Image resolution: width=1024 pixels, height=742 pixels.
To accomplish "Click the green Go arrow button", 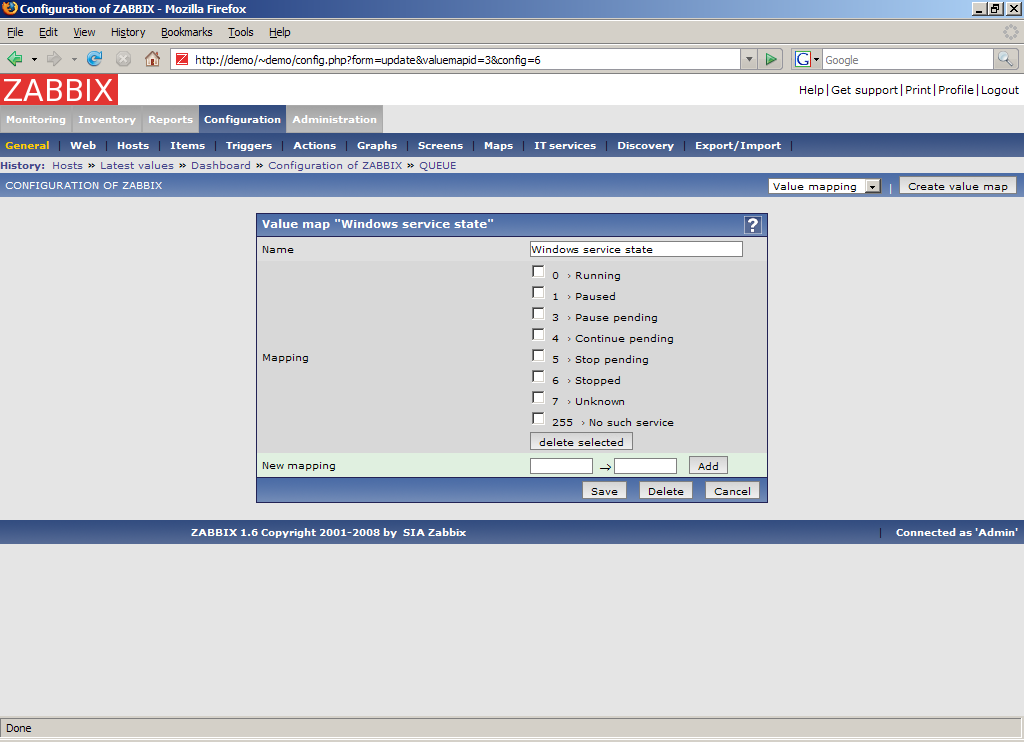I will [771, 59].
